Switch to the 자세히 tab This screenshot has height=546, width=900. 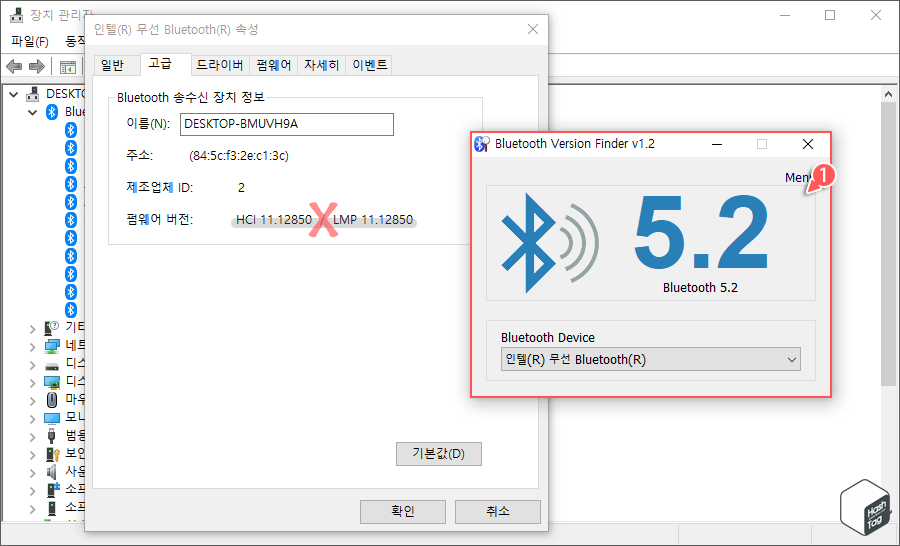(321, 65)
